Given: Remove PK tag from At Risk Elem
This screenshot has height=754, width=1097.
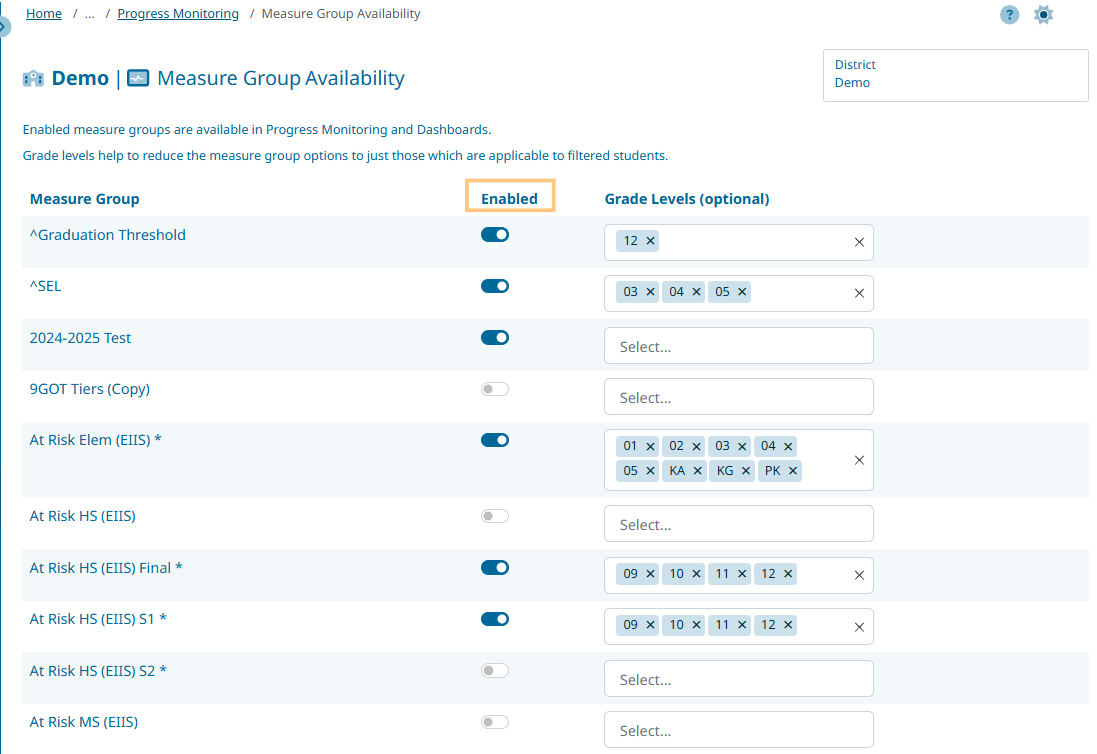Looking at the screenshot, I should 793,471.
